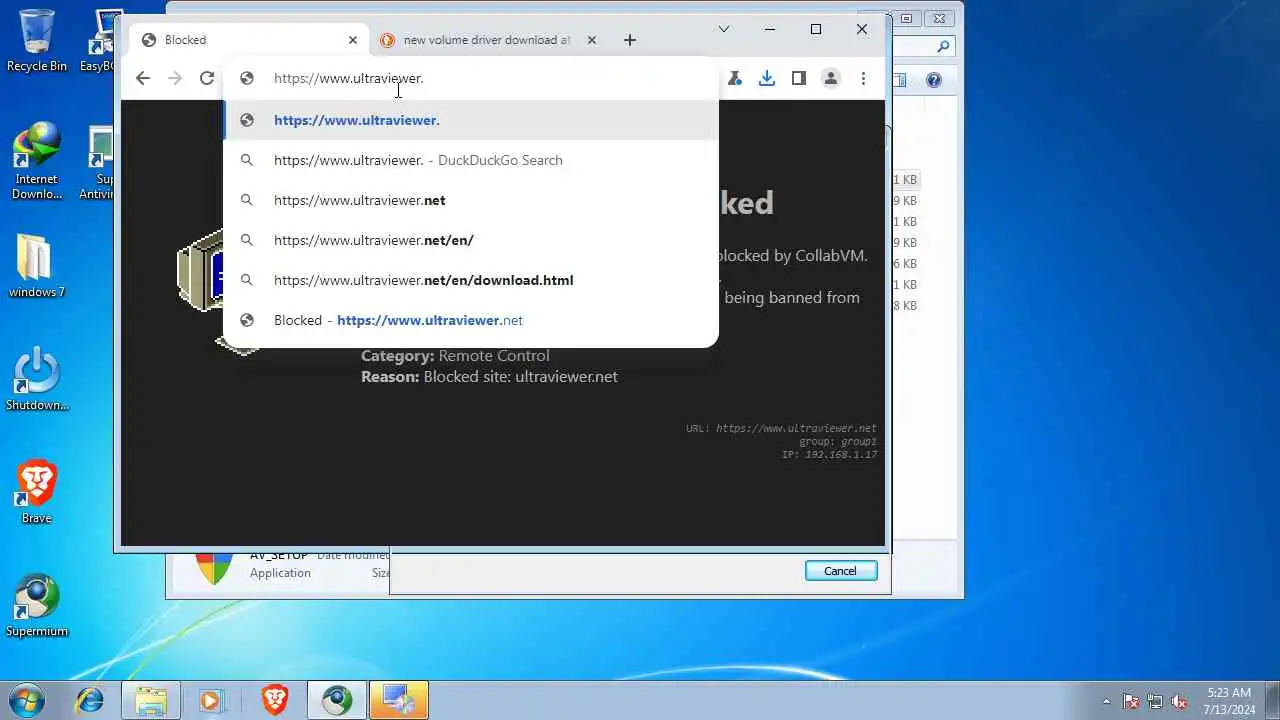The width and height of the screenshot is (1280, 720).
Task: Click the muted volume tray icon
Action: click(x=1180, y=701)
